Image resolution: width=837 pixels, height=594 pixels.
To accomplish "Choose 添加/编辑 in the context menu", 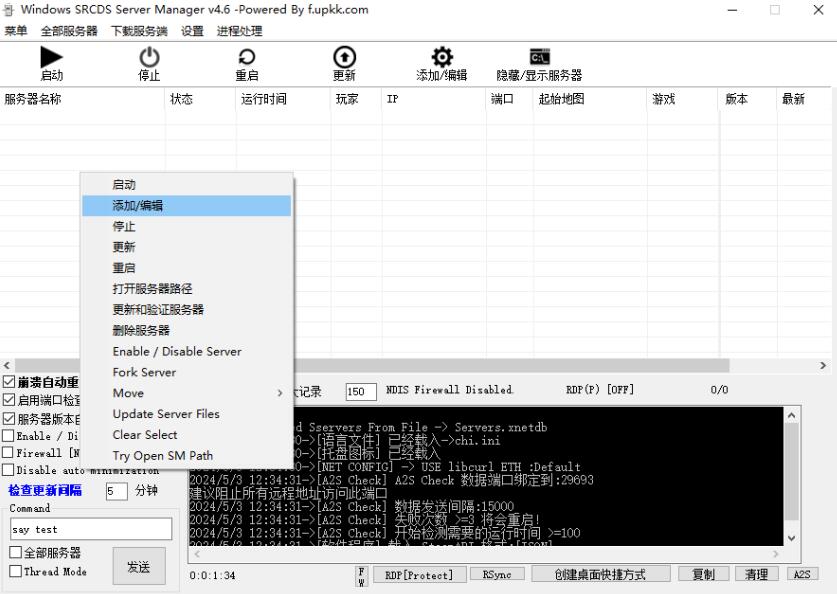I will click(186, 205).
